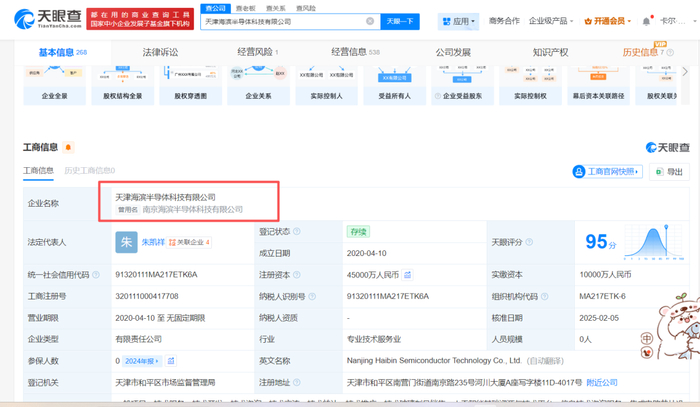Screen dimensions: 700x407
Task: Open the 法律诉讼 tab
Action: (161, 52)
